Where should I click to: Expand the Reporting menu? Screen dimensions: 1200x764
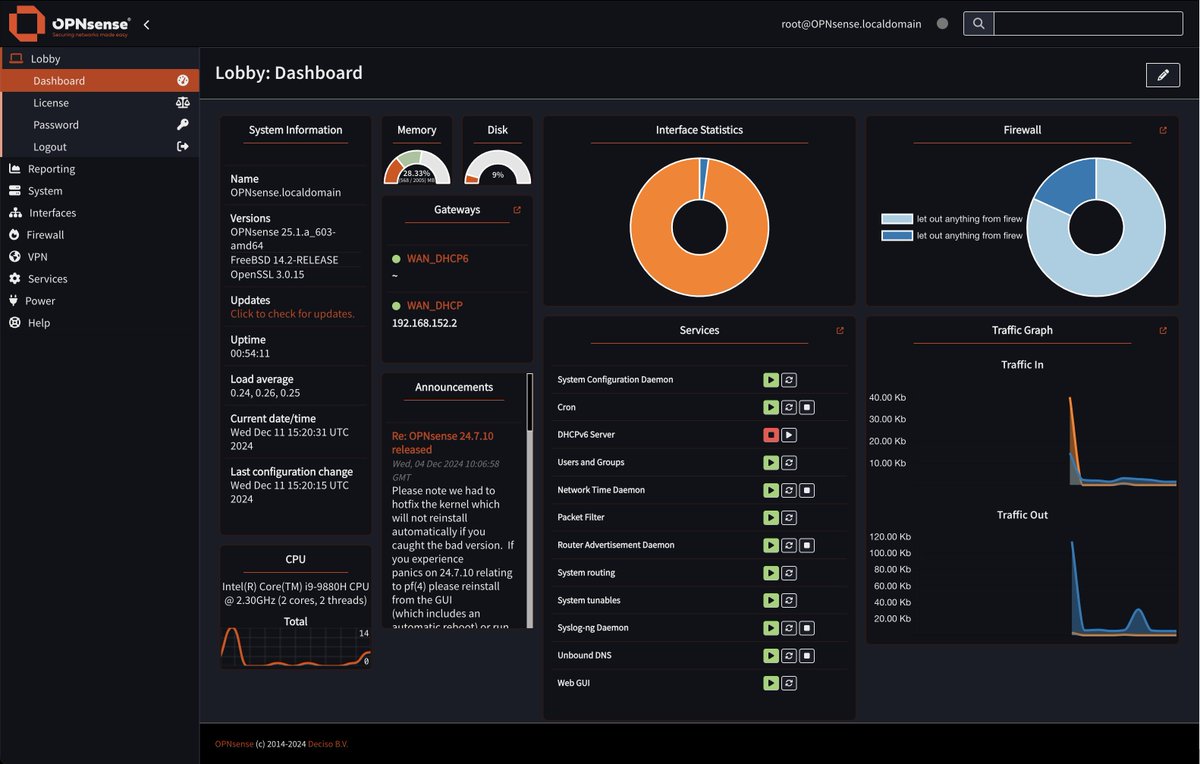coord(100,169)
